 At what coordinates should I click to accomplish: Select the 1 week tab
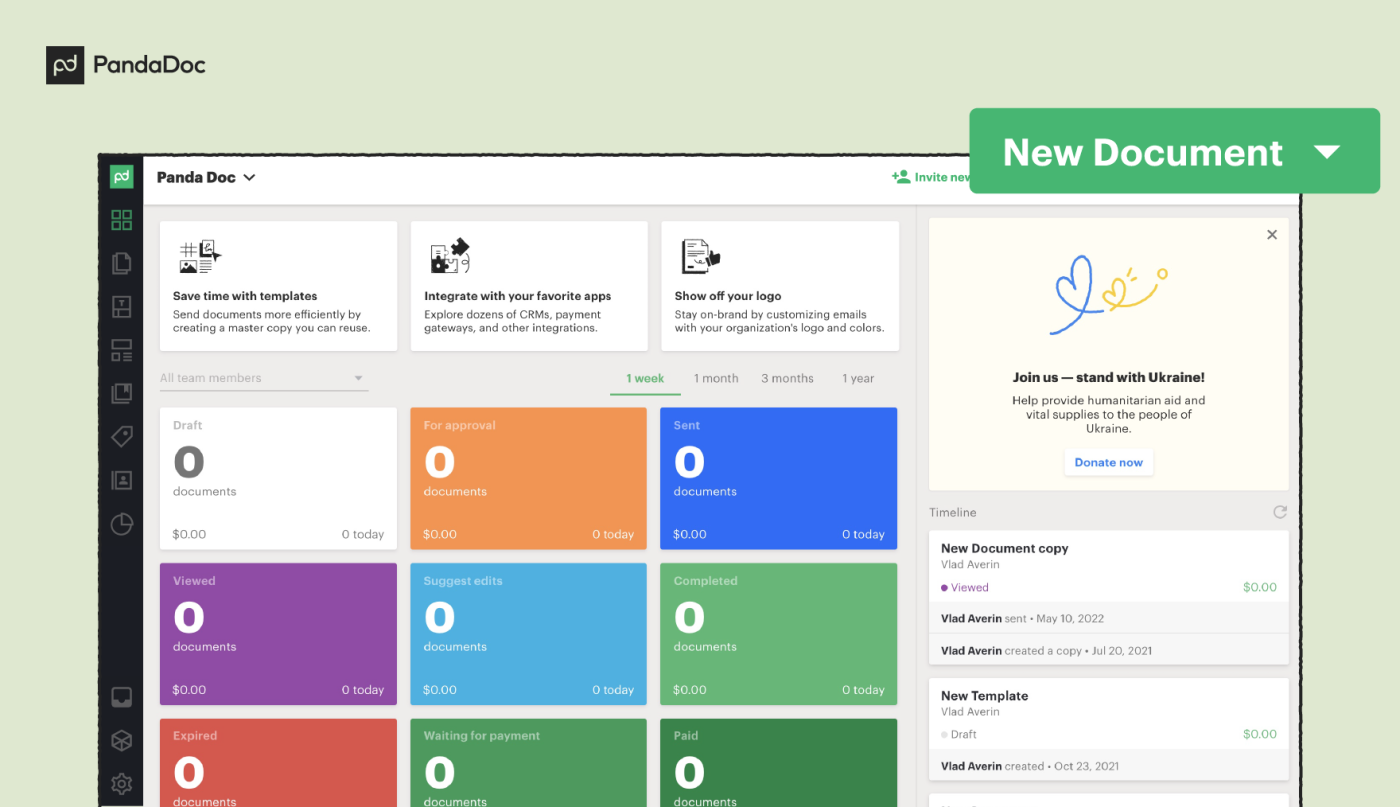click(645, 378)
